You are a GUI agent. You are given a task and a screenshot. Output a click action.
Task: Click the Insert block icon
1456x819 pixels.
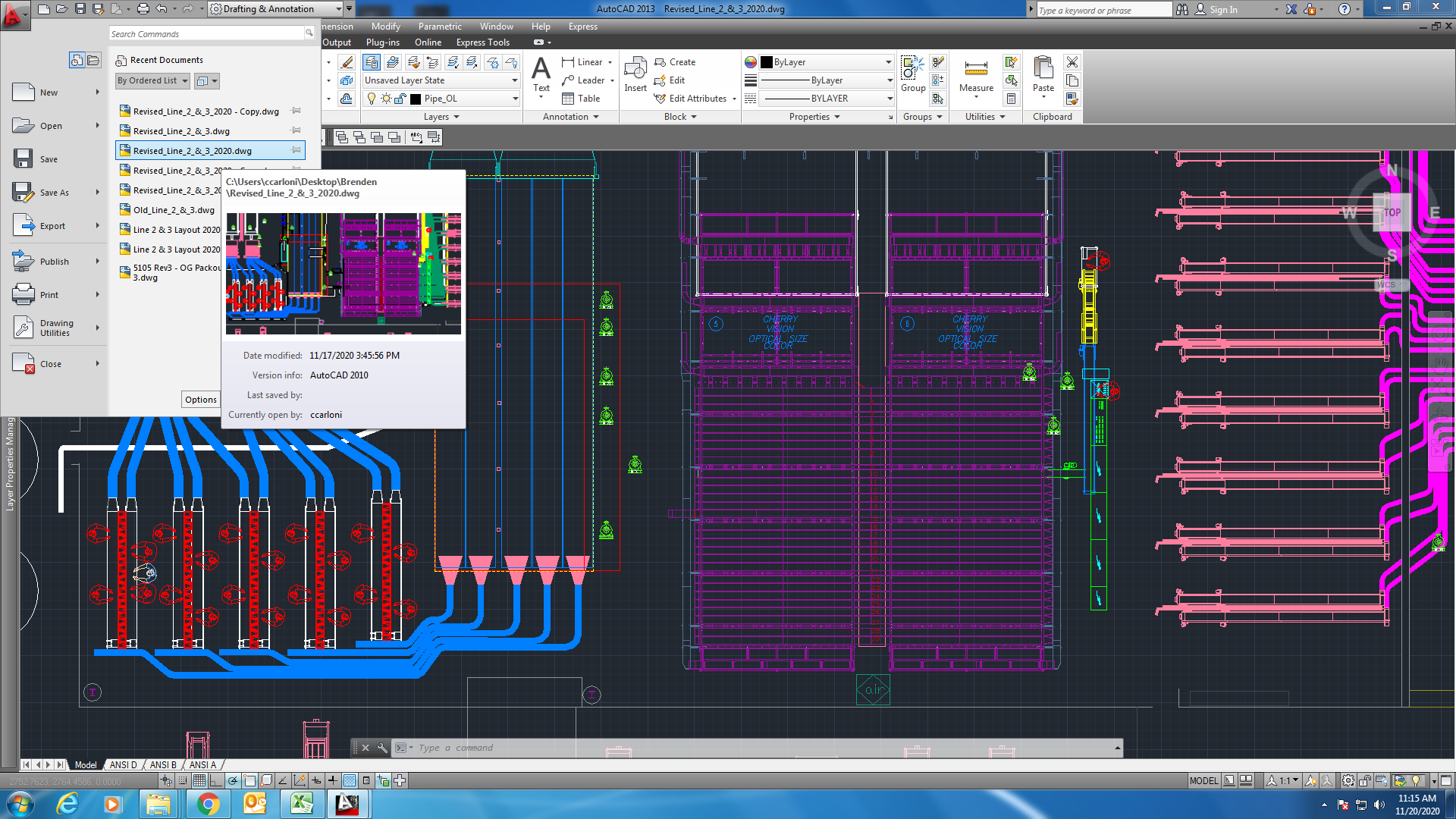[635, 74]
